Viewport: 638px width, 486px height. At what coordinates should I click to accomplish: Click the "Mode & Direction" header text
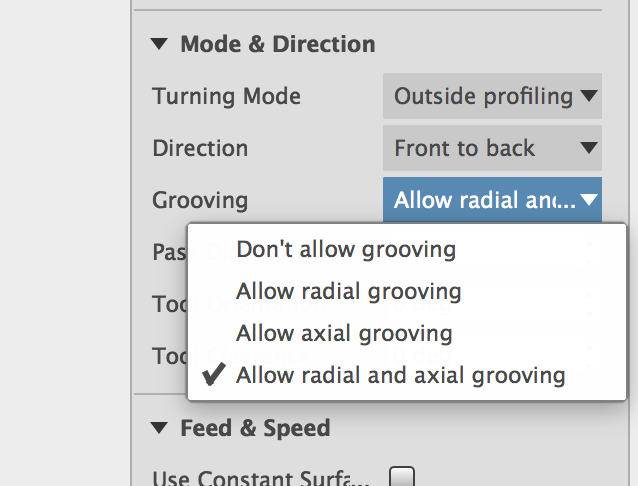pos(278,44)
